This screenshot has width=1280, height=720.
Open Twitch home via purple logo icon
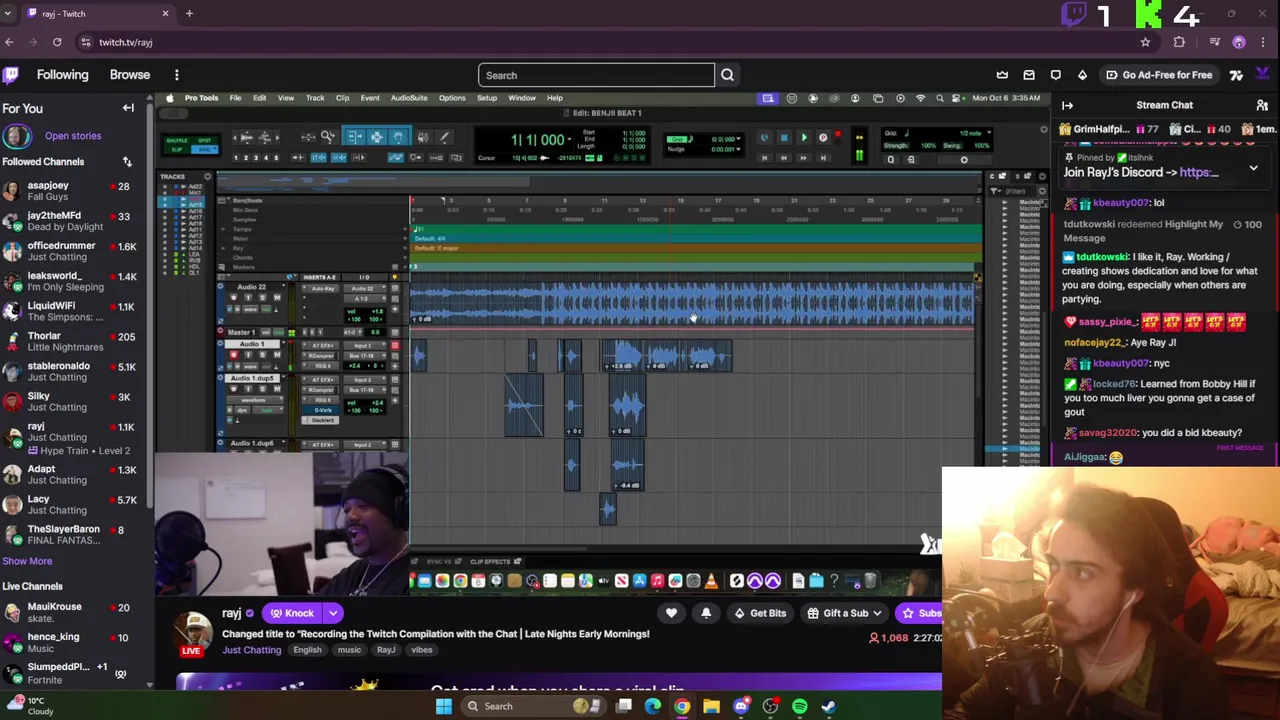click(x=11, y=75)
